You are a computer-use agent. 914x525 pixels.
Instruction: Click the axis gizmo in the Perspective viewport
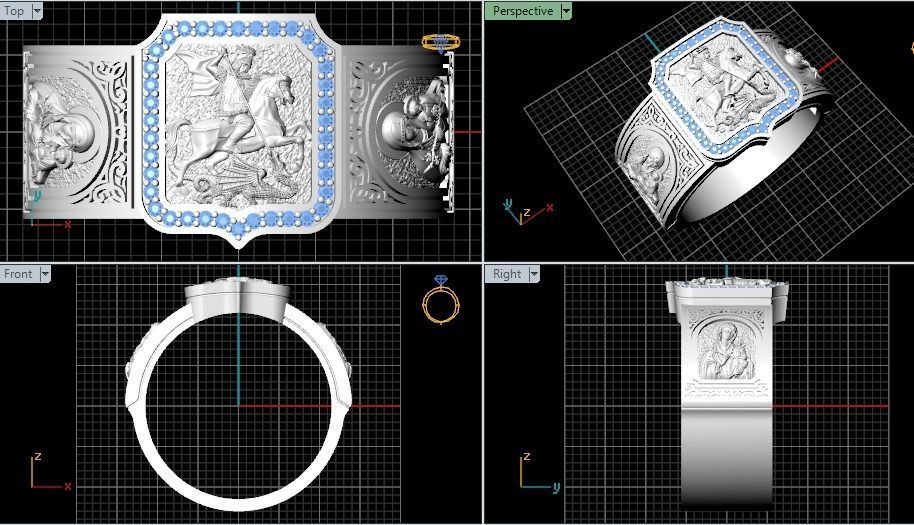pyautogui.click(x=528, y=211)
